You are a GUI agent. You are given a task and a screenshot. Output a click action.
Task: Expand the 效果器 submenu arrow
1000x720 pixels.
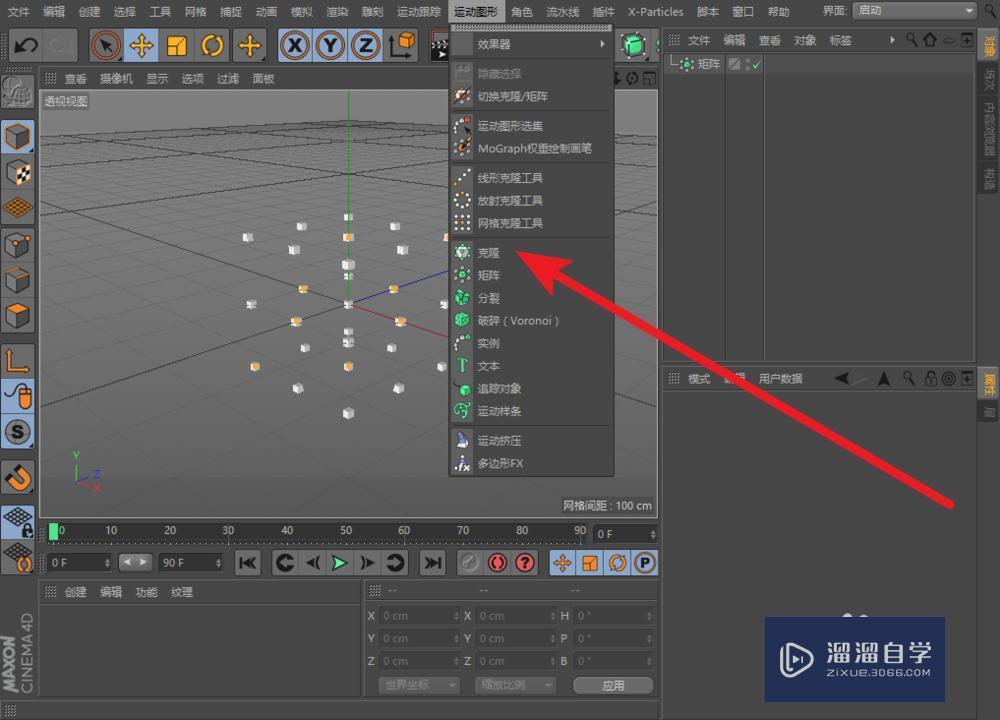point(602,44)
